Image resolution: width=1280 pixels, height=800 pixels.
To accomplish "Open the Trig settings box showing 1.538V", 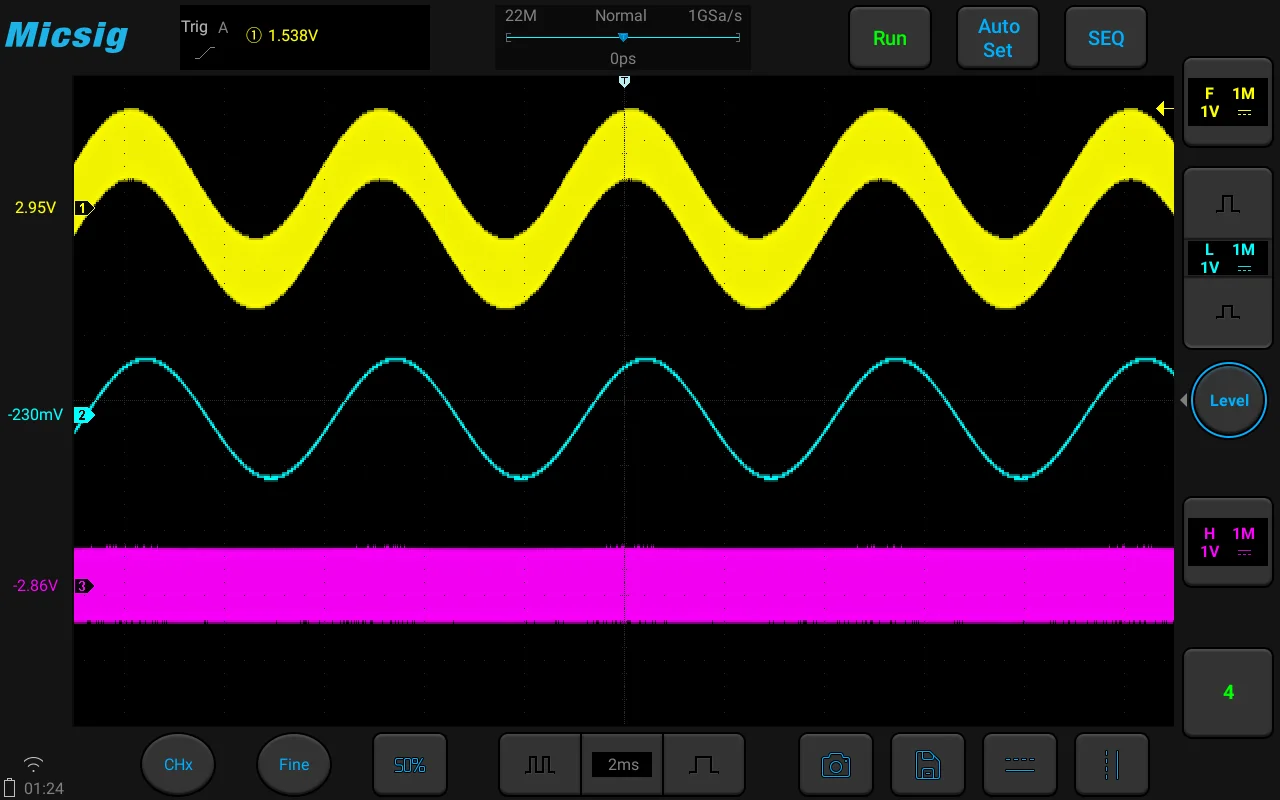I will coord(304,37).
